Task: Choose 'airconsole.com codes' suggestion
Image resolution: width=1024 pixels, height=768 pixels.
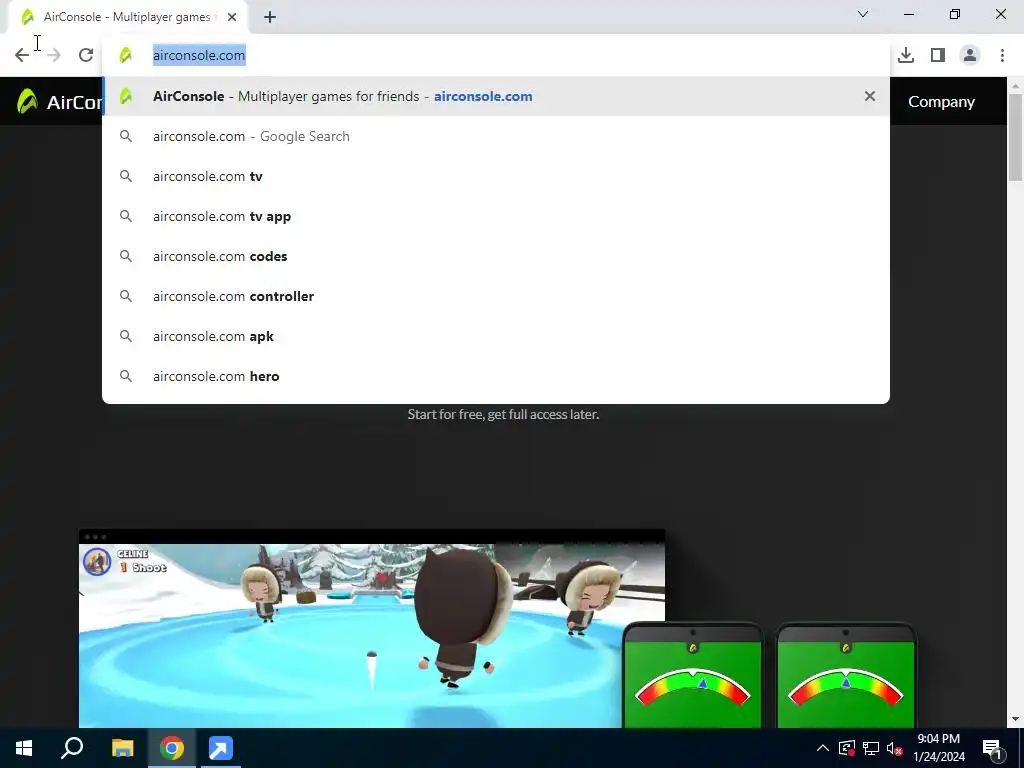Action: click(496, 256)
